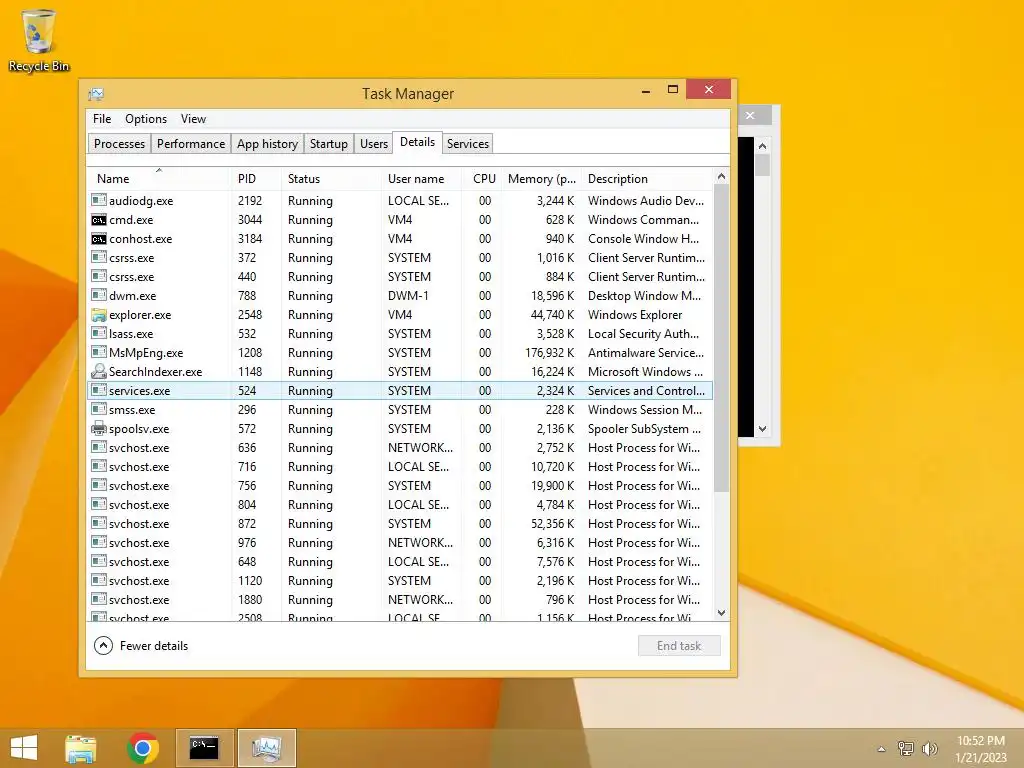The height and width of the screenshot is (768, 1024).
Task: Close the background window behind Task Manager
Action: [750, 116]
